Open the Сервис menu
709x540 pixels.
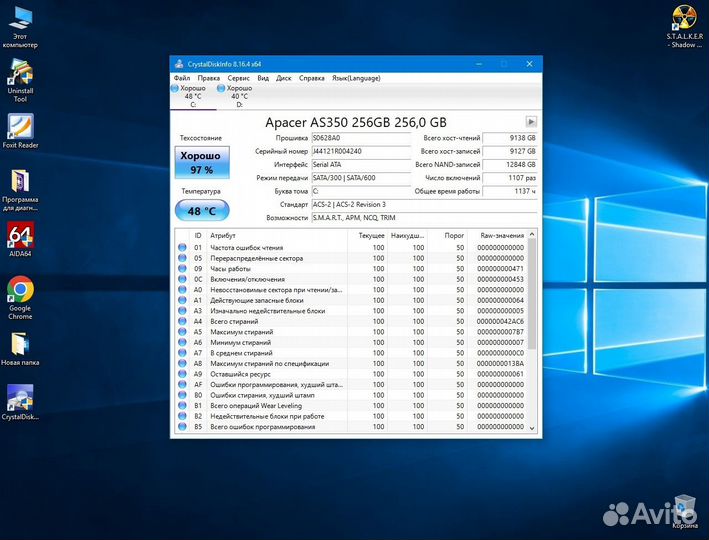238,78
